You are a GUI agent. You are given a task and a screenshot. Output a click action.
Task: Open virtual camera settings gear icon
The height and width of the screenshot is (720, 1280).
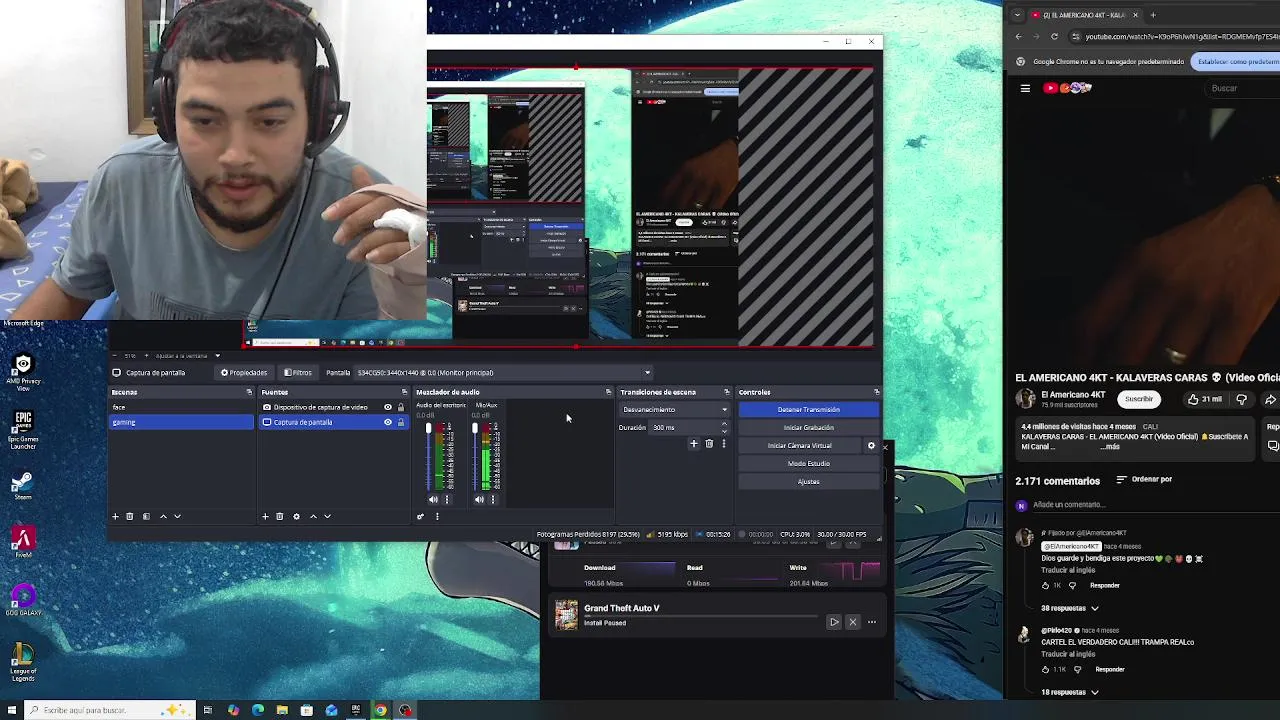point(871,446)
